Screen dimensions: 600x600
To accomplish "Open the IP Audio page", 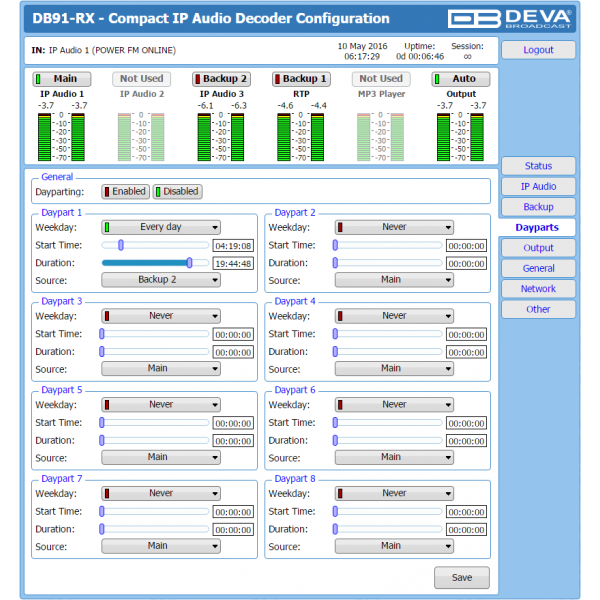I will [538, 186].
